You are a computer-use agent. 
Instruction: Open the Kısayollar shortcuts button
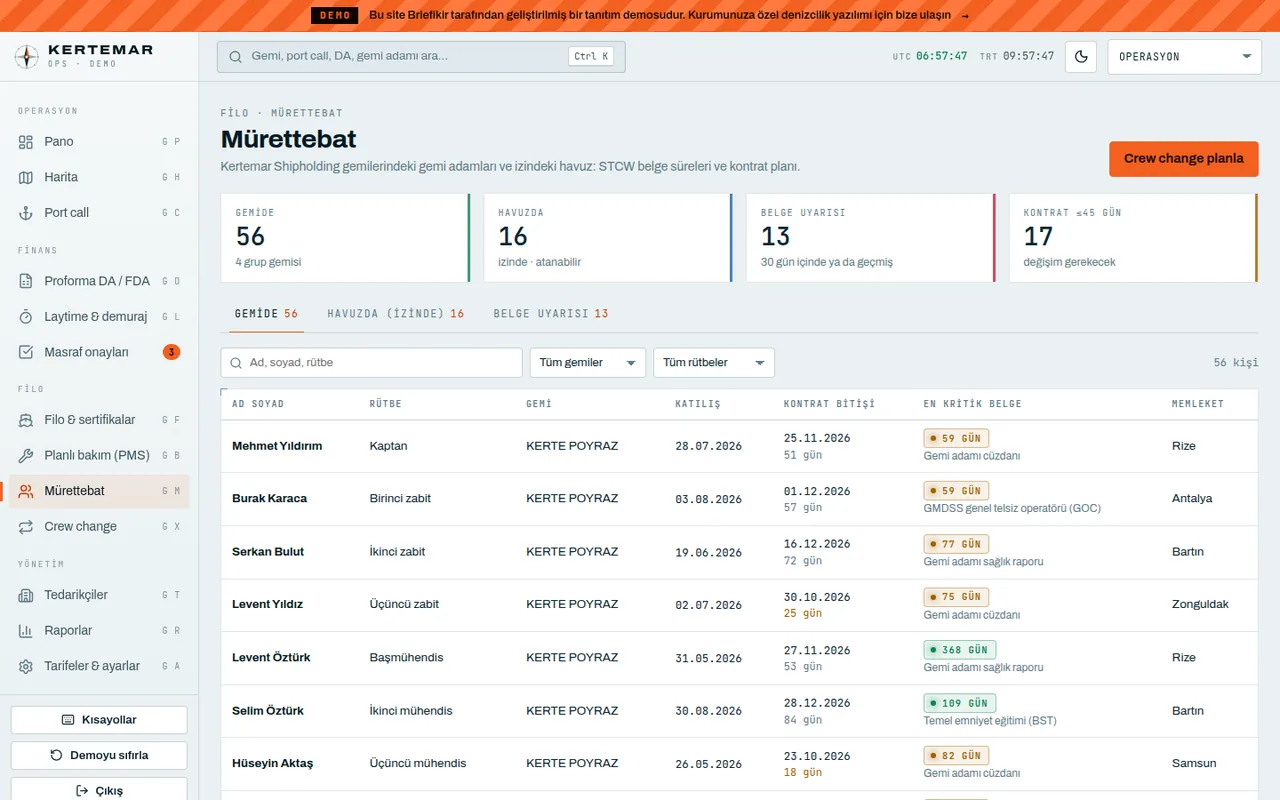click(99, 720)
